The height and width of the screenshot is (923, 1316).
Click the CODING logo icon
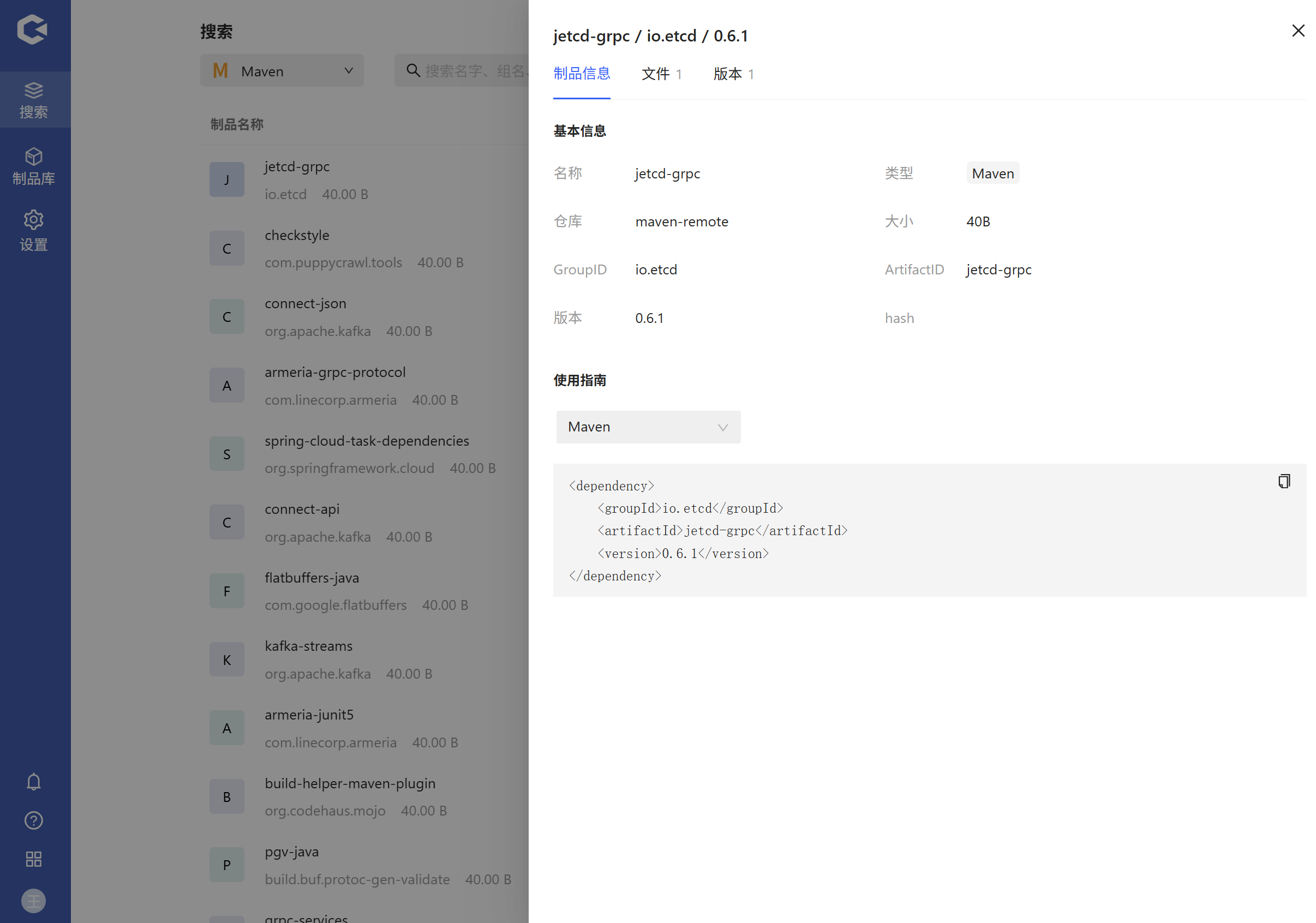(32, 30)
